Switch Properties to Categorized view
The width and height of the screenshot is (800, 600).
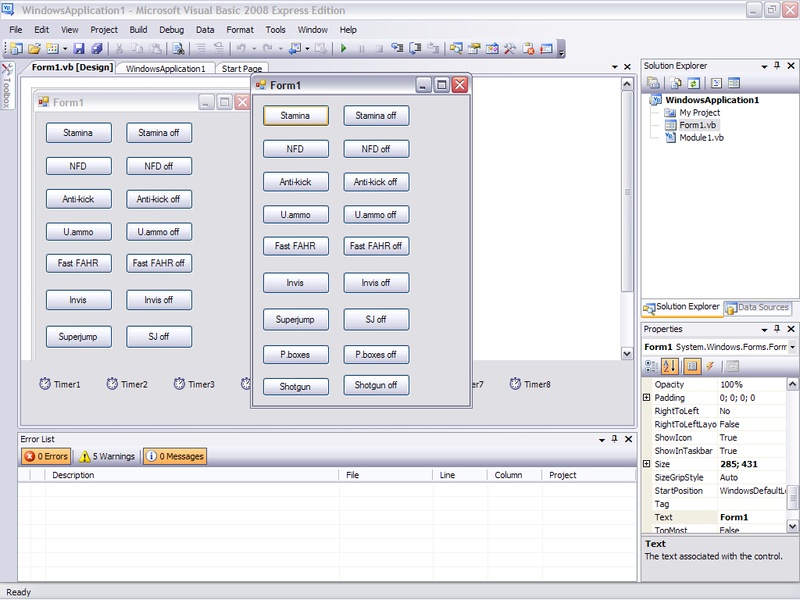click(x=652, y=366)
